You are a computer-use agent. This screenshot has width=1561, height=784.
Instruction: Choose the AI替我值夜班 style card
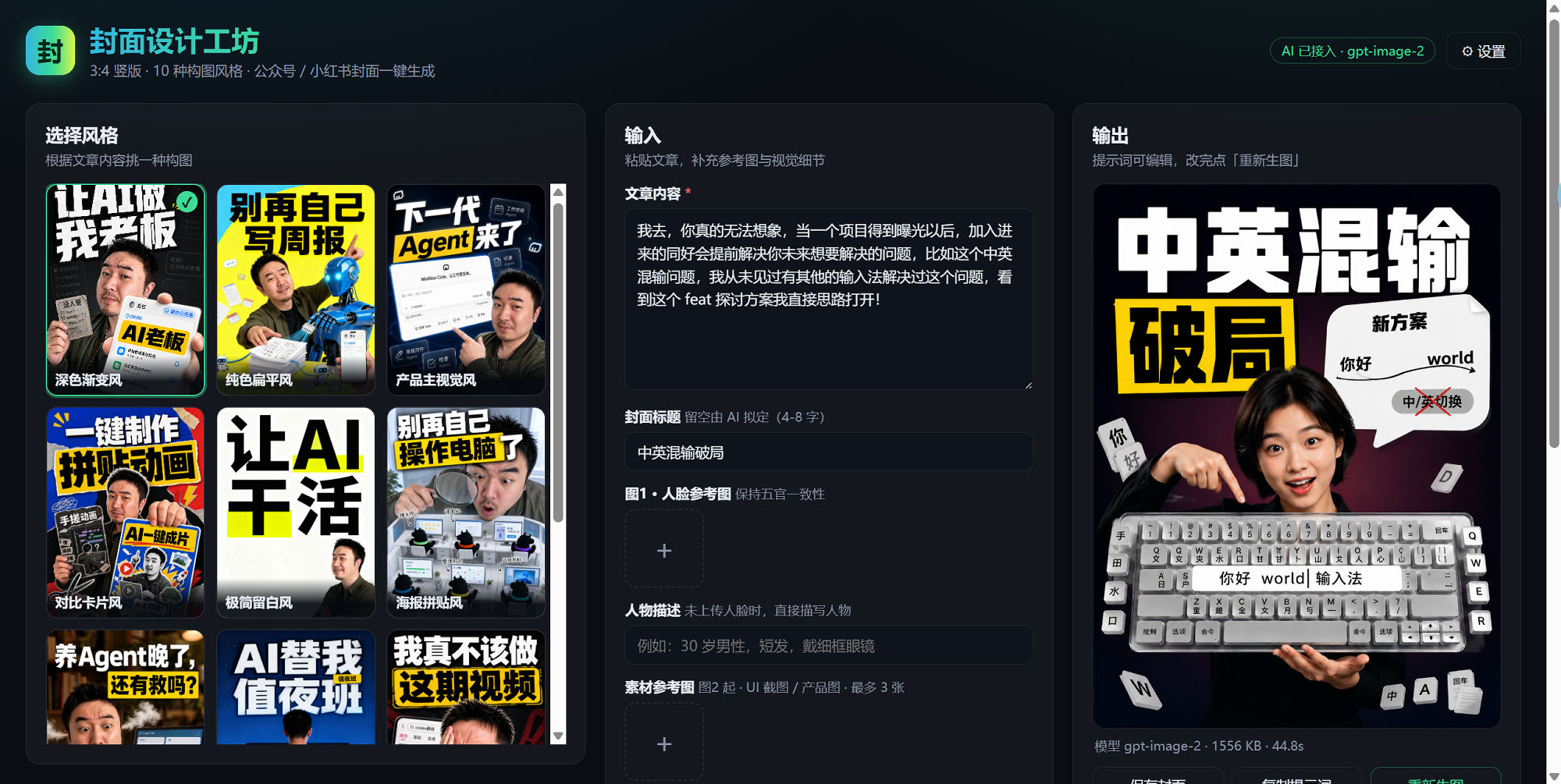[x=296, y=687]
